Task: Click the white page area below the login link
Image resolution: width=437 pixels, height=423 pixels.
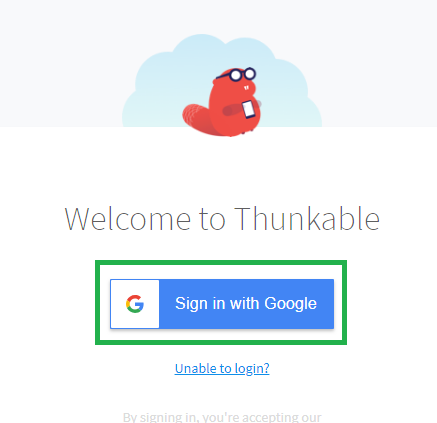Action: pyautogui.click(x=222, y=393)
